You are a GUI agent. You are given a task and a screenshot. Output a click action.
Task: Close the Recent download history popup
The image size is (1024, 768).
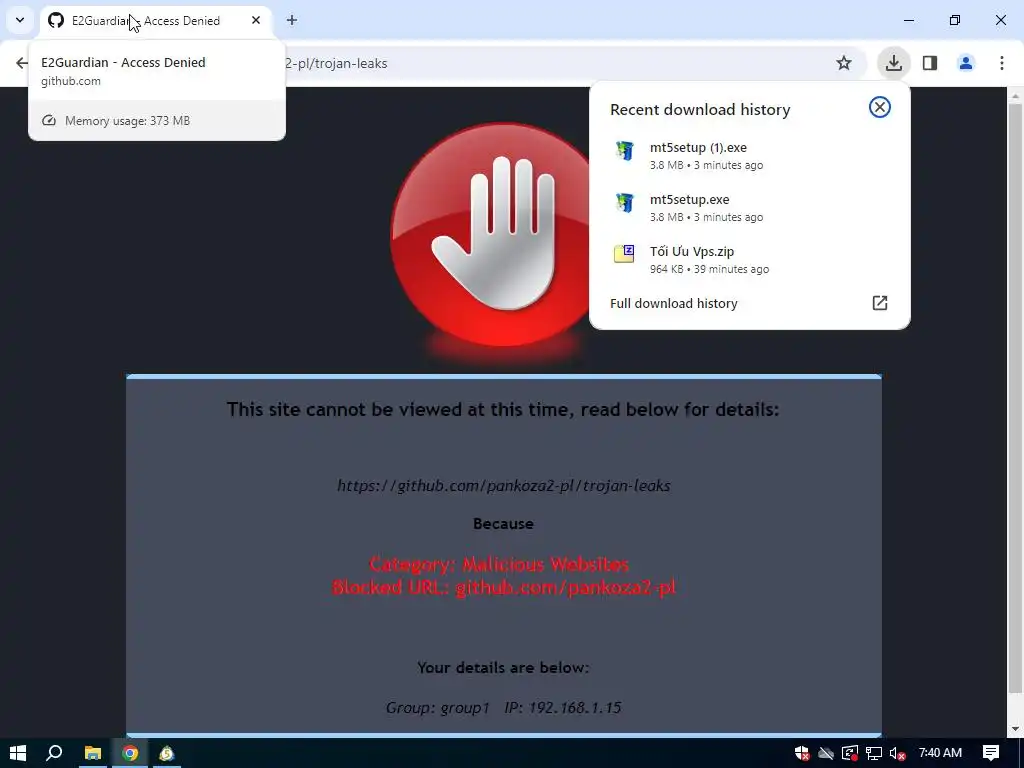(x=880, y=107)
